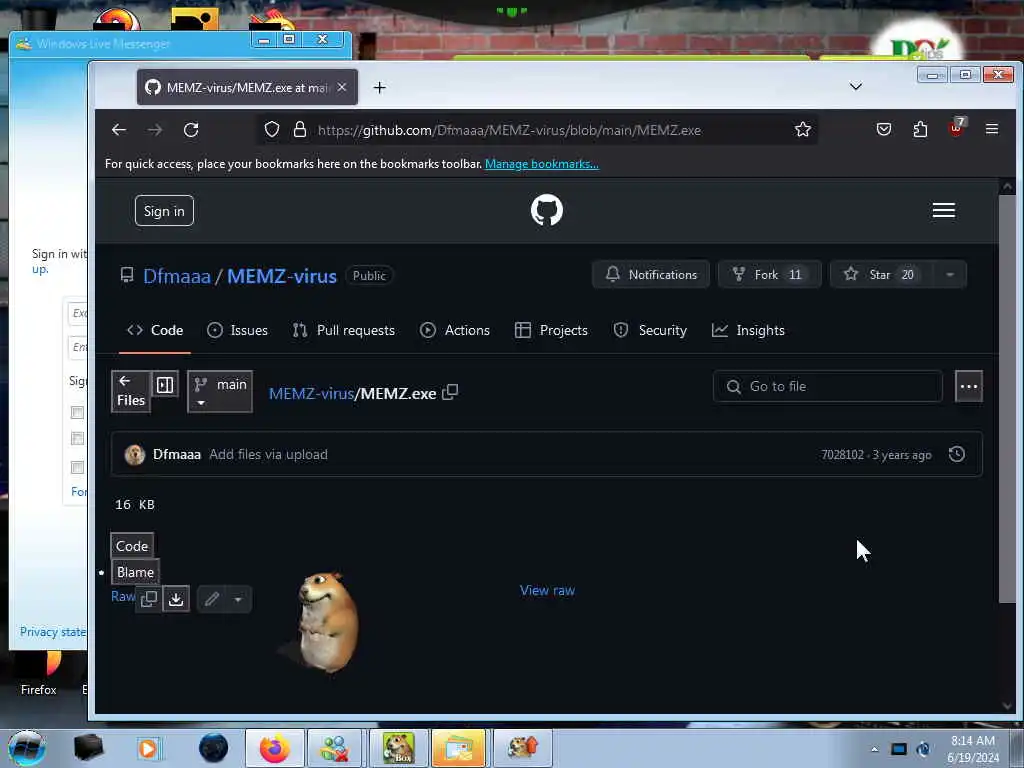1024x768 pixels.
Task: Open the Pocket save icon in toolbar
Action: click(x=884, y=129)
